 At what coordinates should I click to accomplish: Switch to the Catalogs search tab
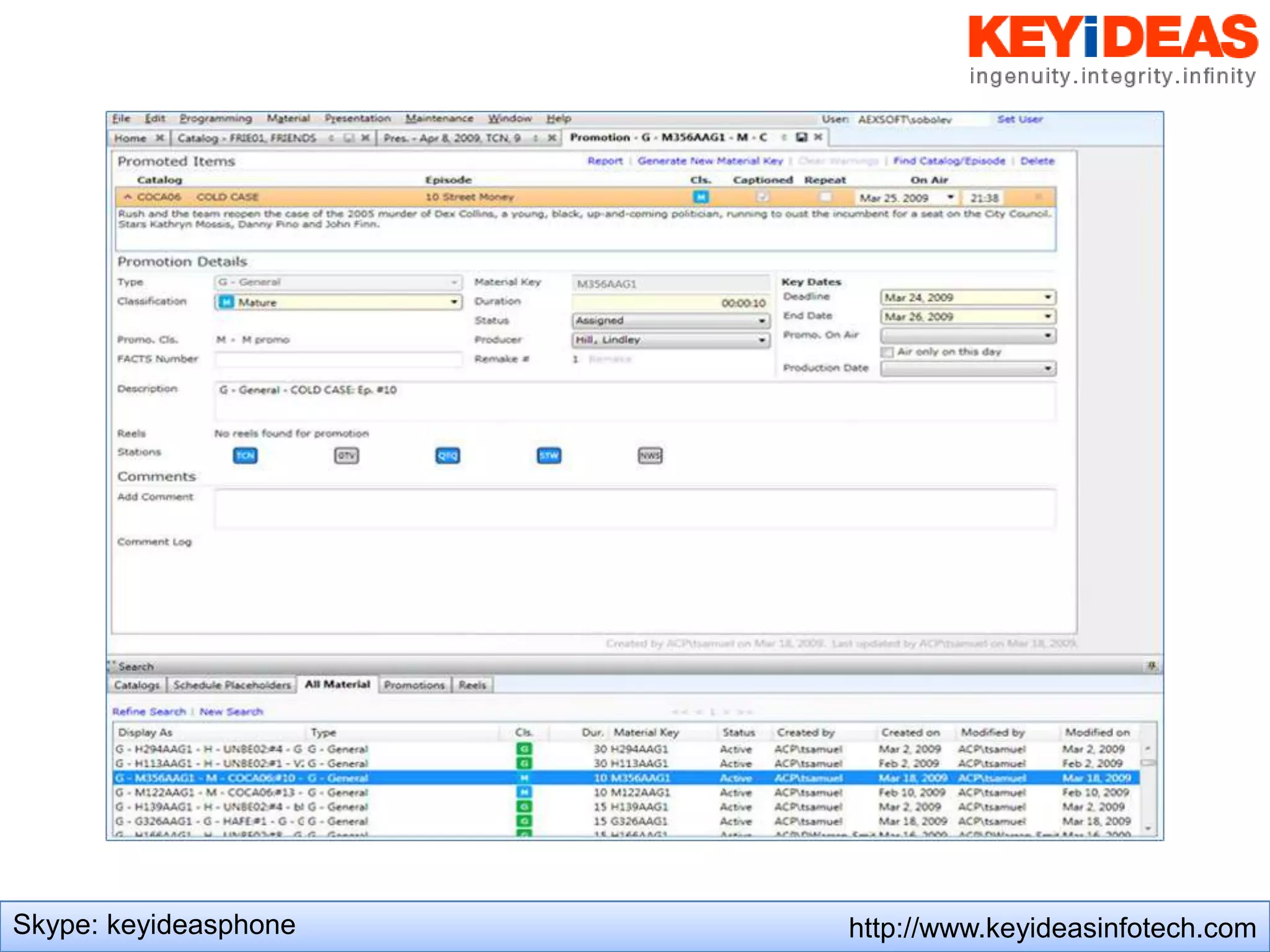coord(136,685)
